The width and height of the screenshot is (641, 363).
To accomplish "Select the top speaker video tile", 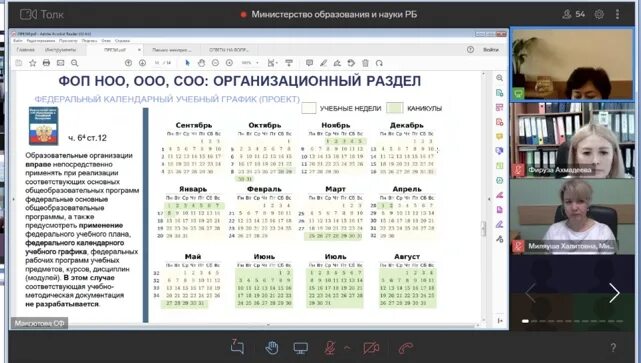I will click(x=572, y=64).
